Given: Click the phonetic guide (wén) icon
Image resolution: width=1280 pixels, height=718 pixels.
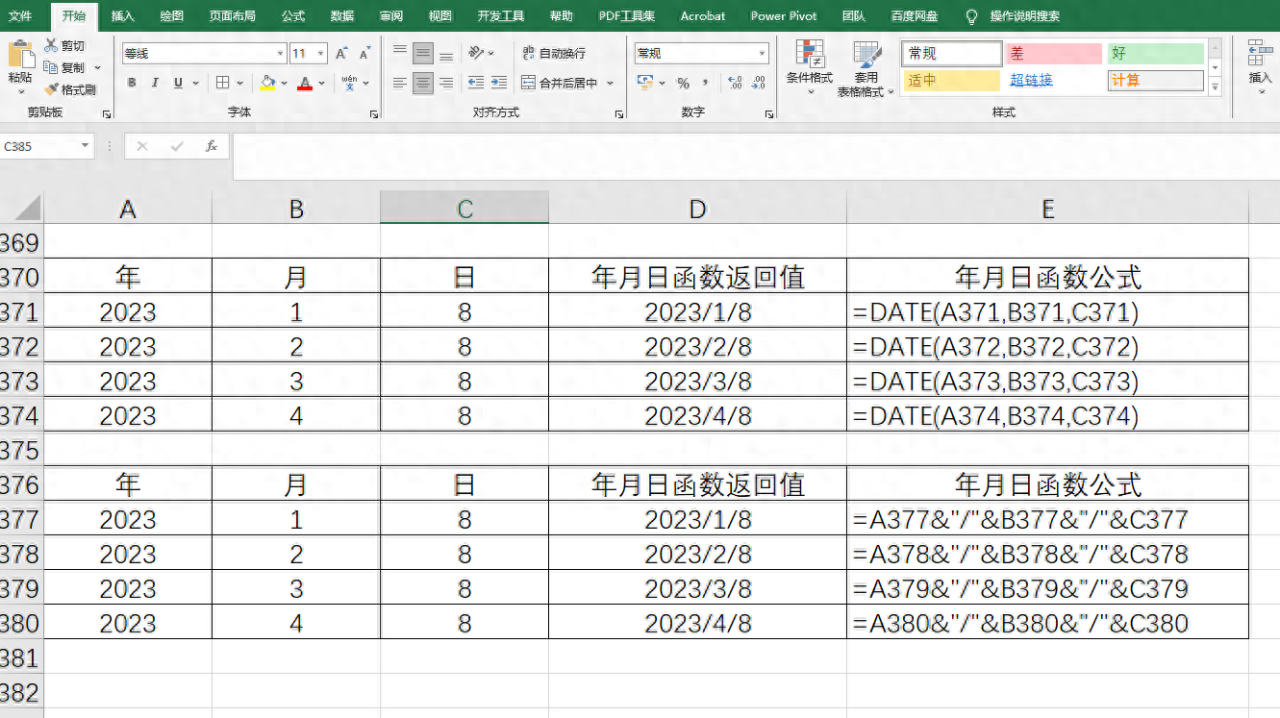Looking at the screenshot, I should point(349,82).
